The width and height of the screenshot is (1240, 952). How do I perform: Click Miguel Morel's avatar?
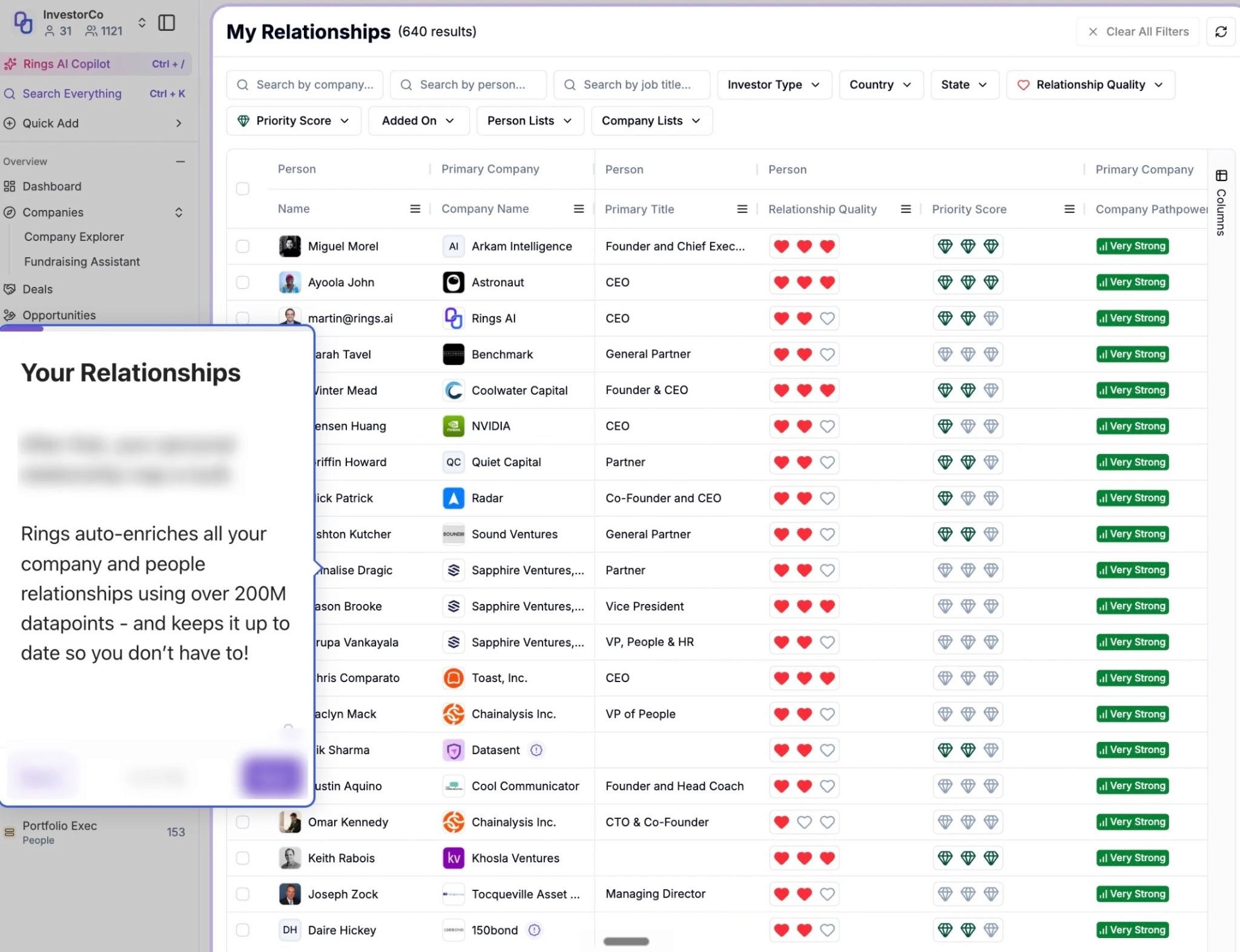click(x=290, y=246)
